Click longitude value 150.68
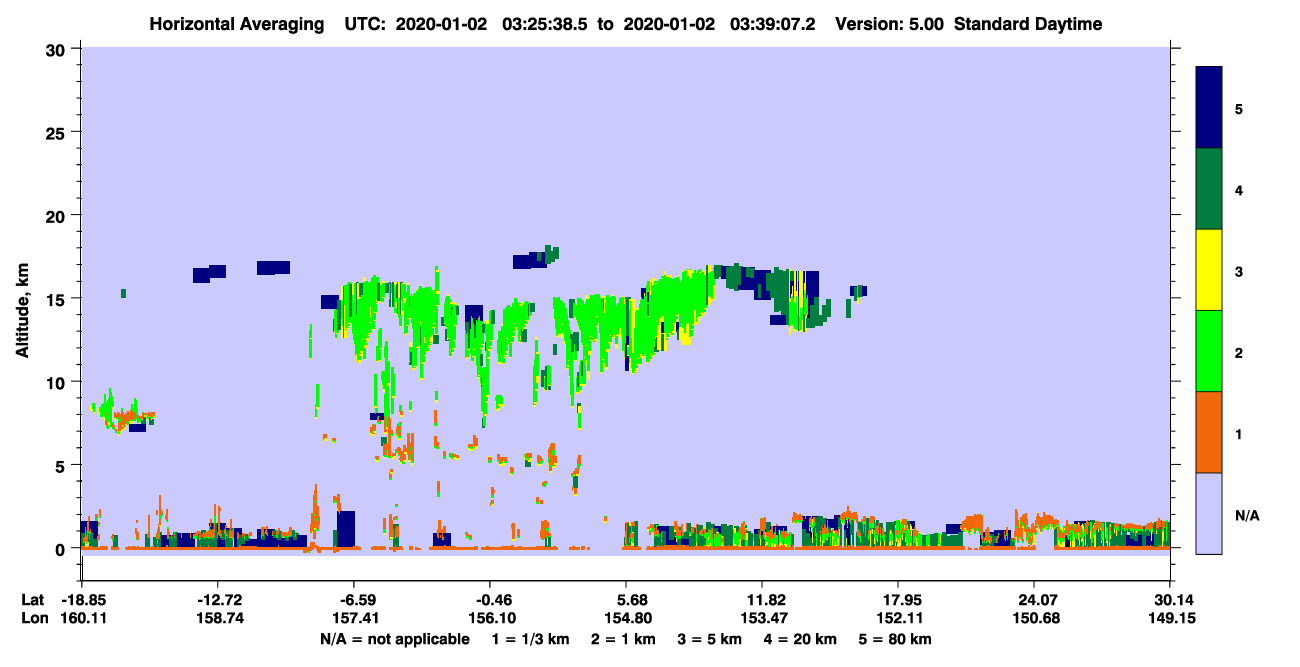The width and height of the screenshot is (1300, 667). pyautogui.click(x=1035, y=619)
